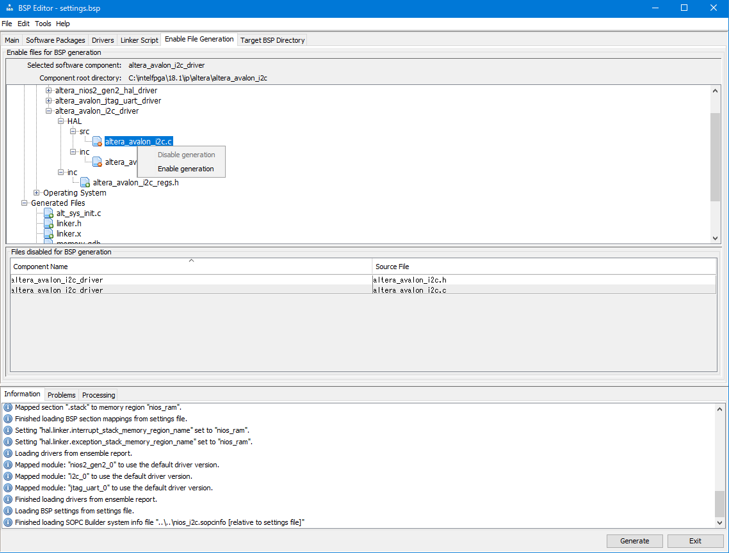Click info icon beside 'Loading drivers from ensemble report'
The width and height of the screenshot is (729, 556).
coord(8,453)
